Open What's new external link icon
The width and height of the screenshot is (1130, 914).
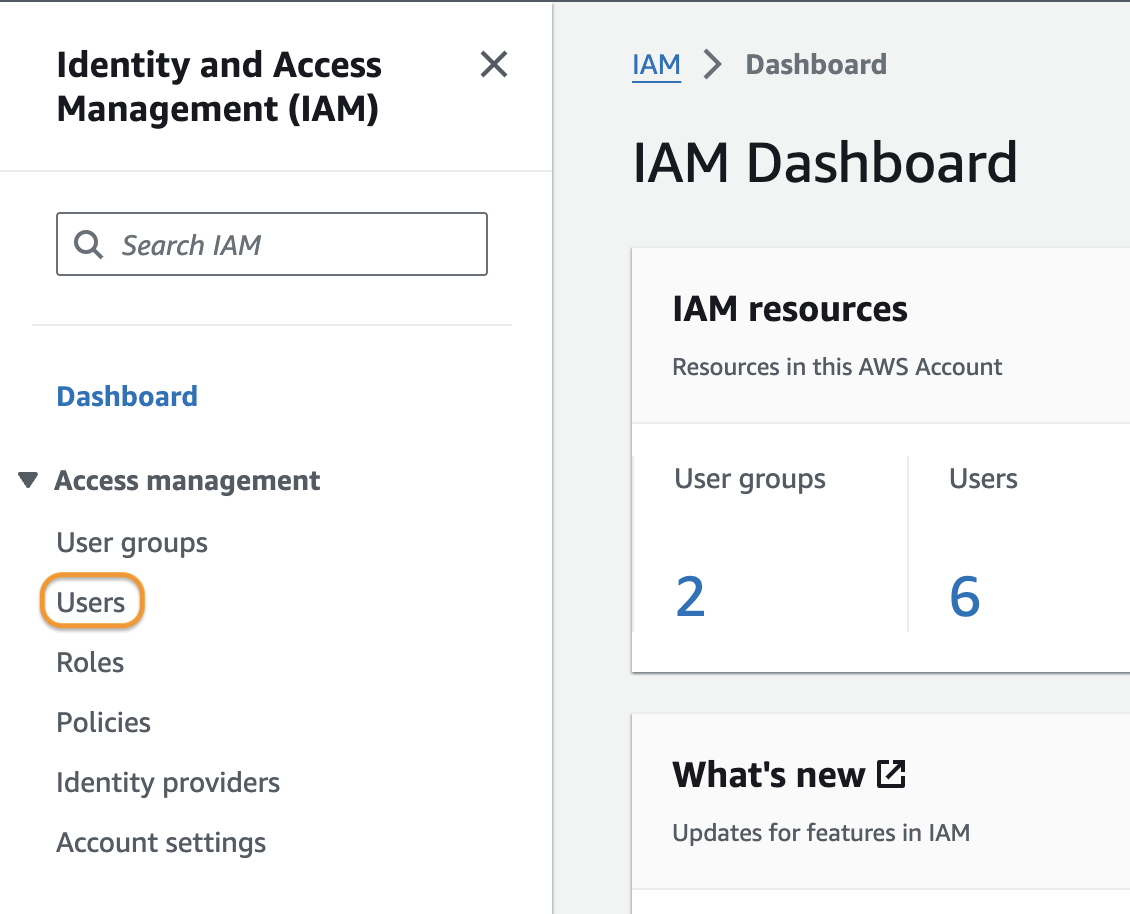coord(891,774)
